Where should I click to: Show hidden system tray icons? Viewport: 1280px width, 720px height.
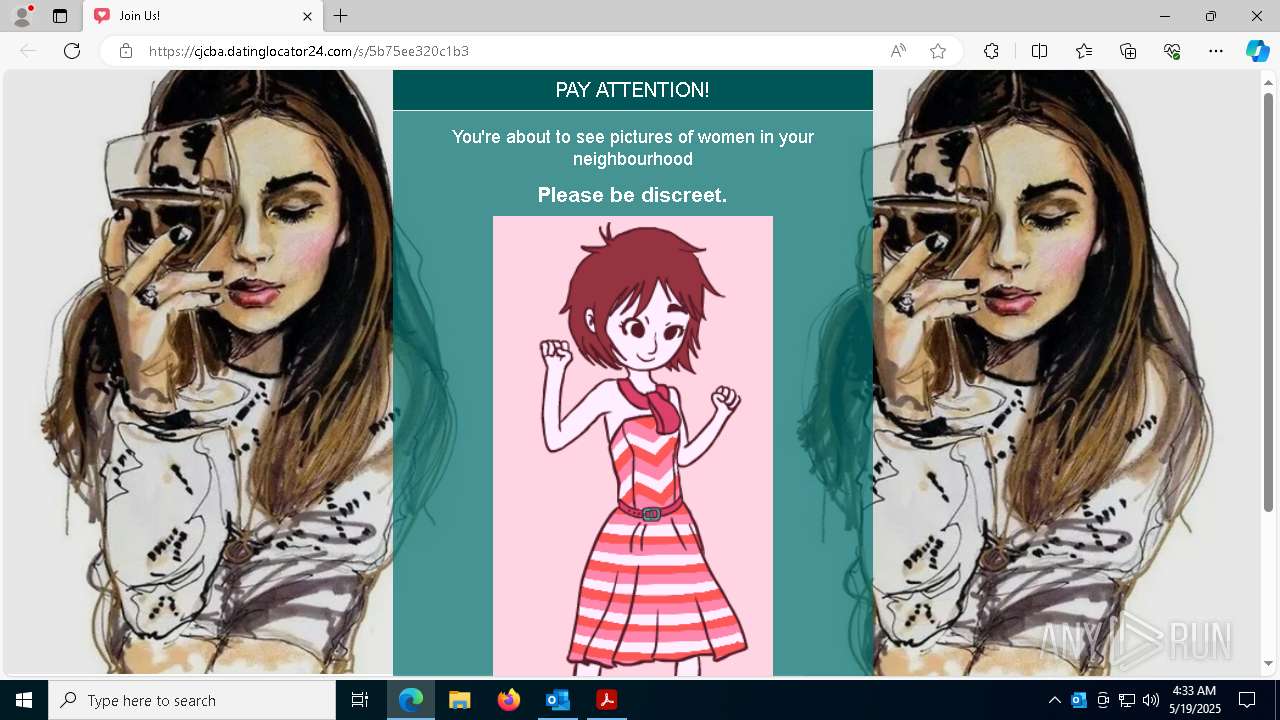pos(1054,700)
